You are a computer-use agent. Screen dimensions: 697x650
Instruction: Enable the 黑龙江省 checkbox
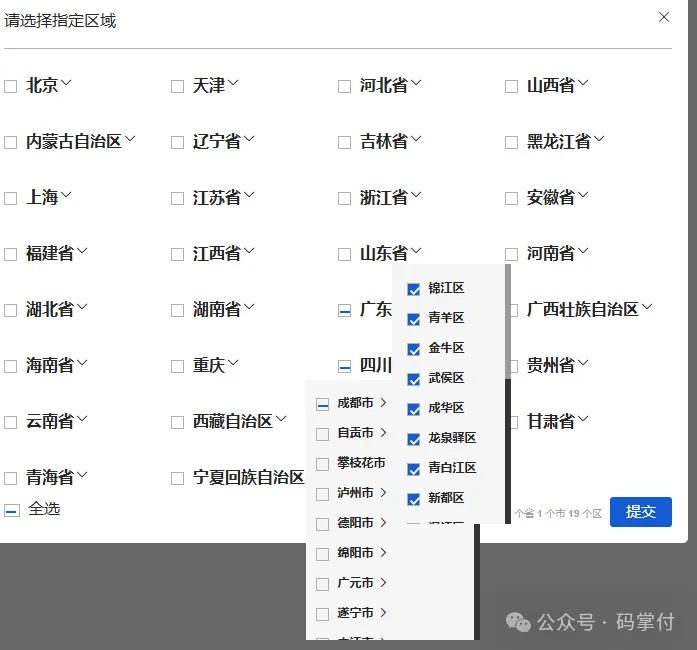click(511, 142)
